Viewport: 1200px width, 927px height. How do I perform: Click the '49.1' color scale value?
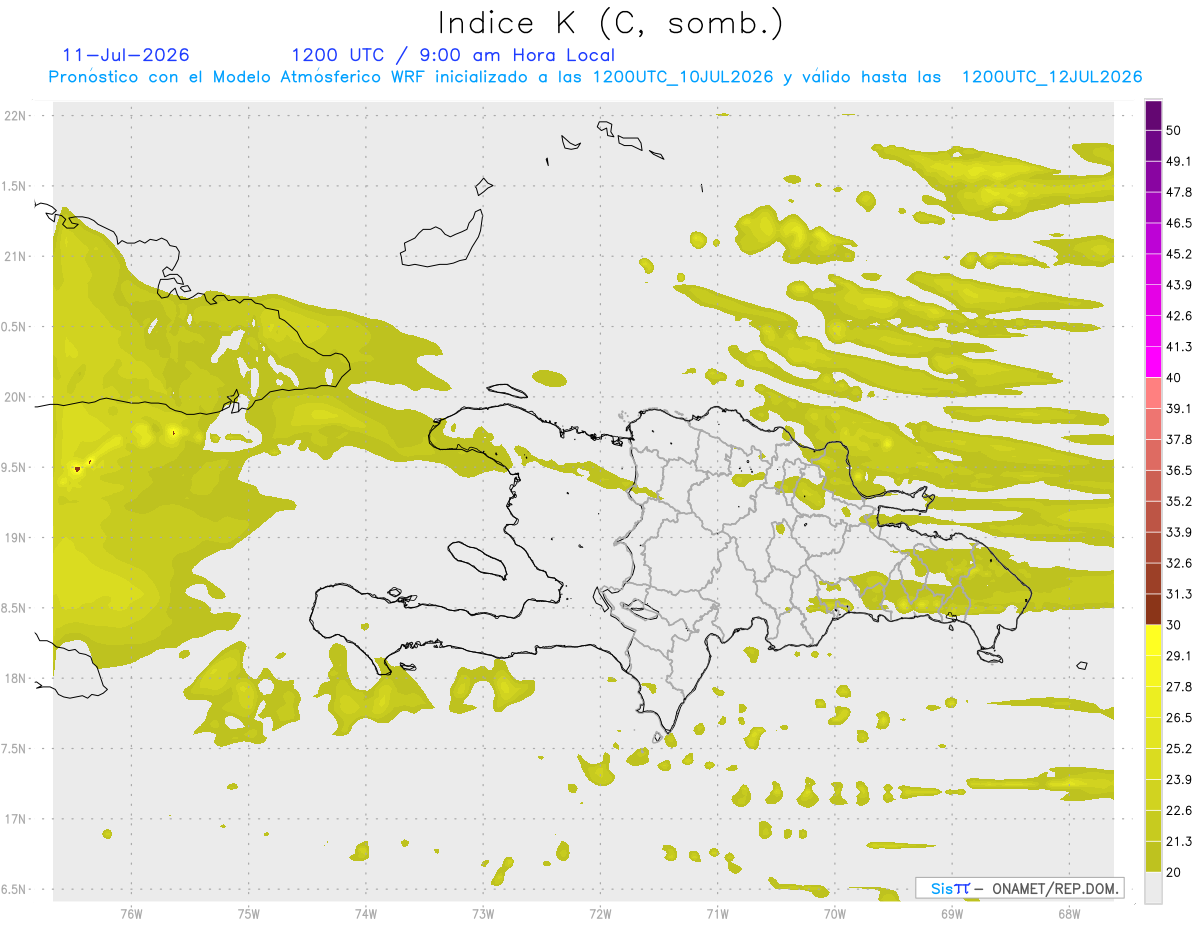coord(1179,161)
